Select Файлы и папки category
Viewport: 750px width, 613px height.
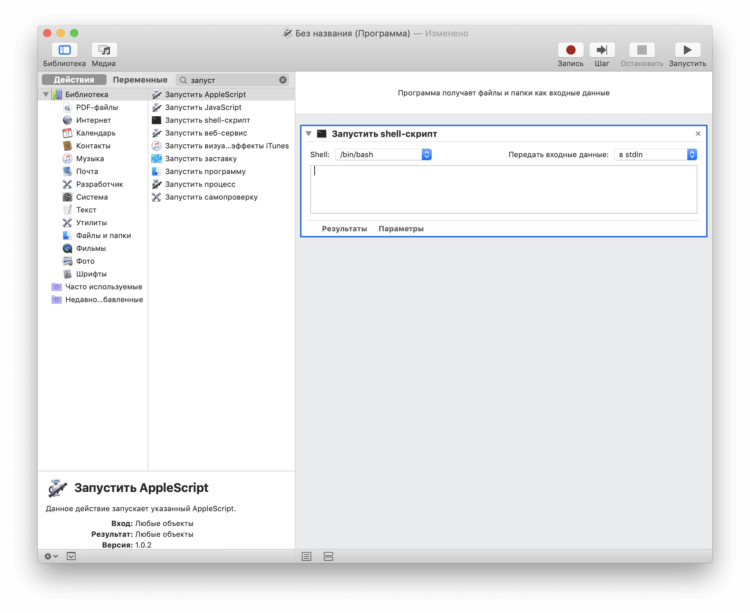103,235
